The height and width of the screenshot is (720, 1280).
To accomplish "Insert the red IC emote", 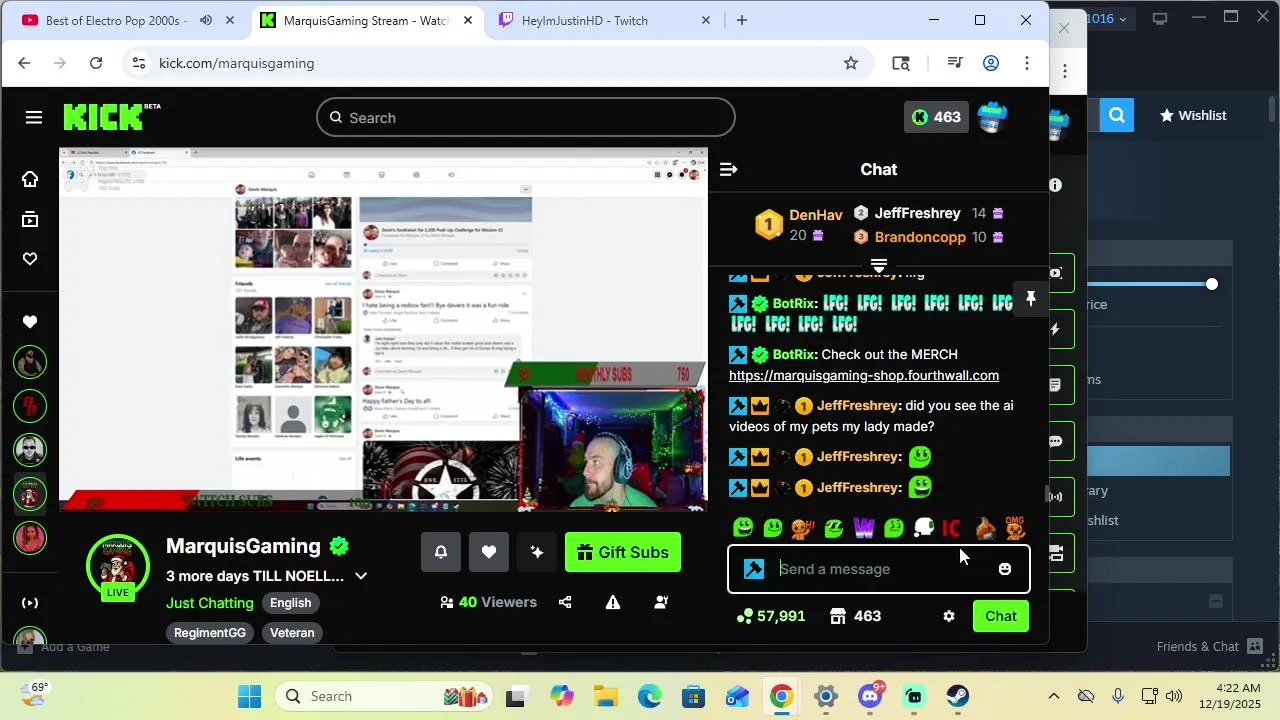I will 951,527.
